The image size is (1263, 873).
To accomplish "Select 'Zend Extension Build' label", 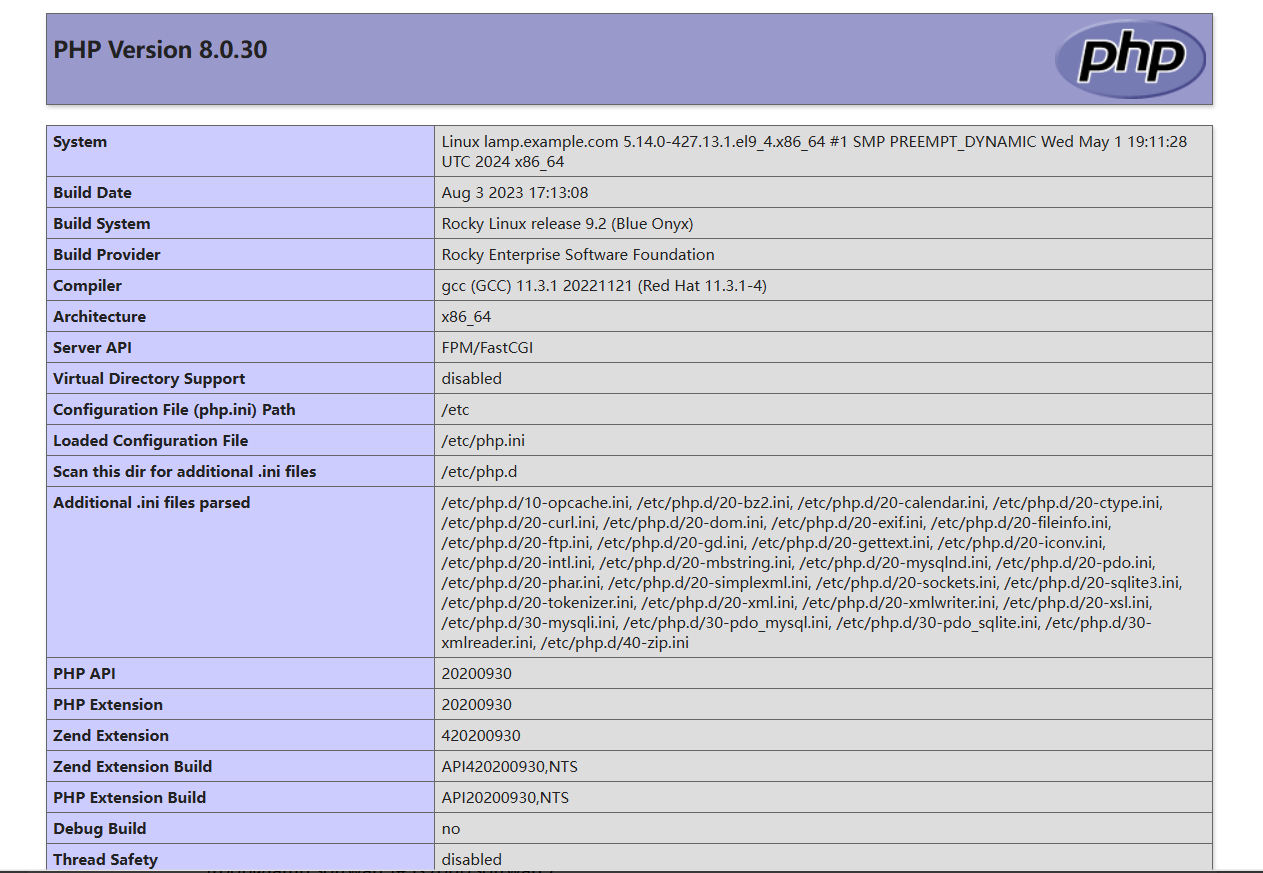I will (x=132, y=767).
